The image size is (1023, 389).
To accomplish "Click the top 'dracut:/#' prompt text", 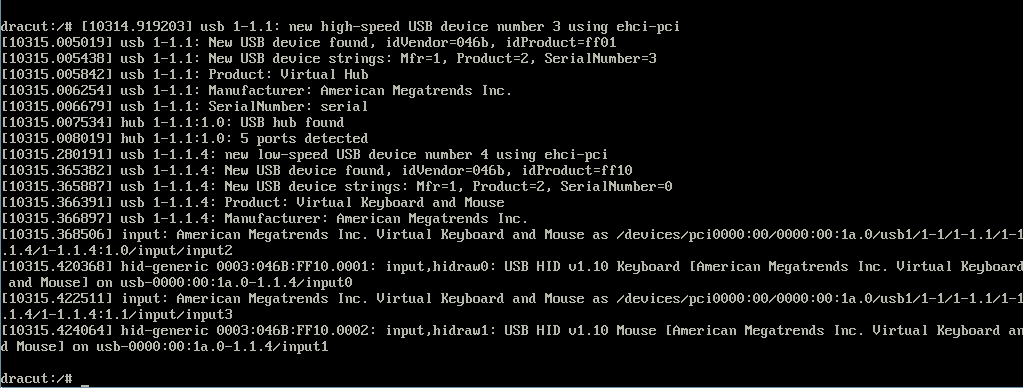I will (x=37, y=27).
